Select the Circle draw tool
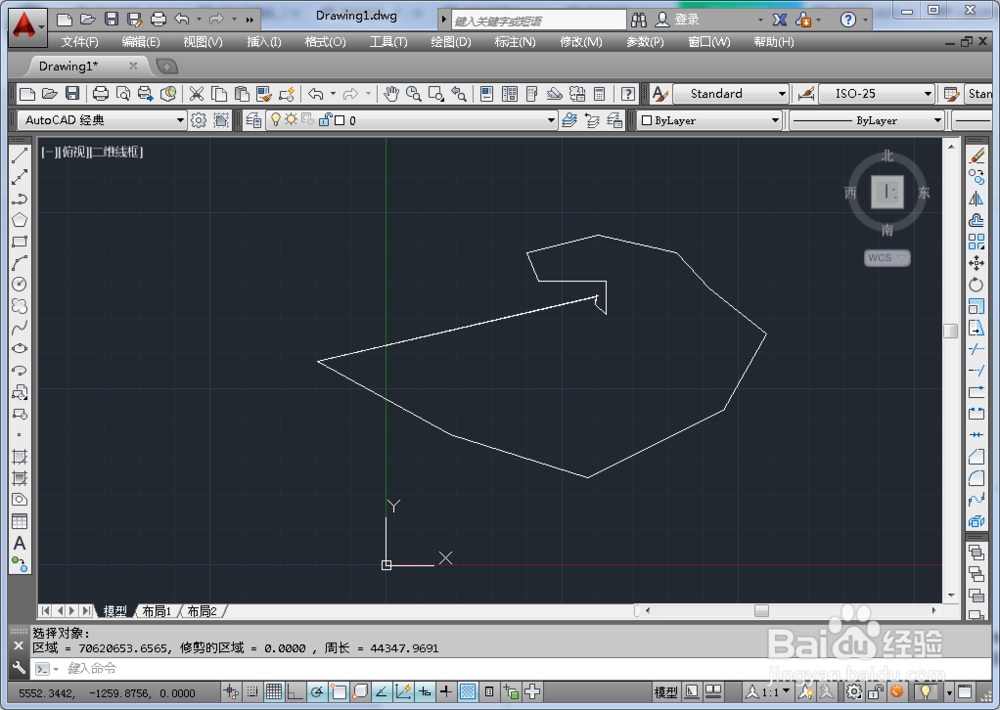The height and width of the screenshot is (710, 1000). [20, 285]
